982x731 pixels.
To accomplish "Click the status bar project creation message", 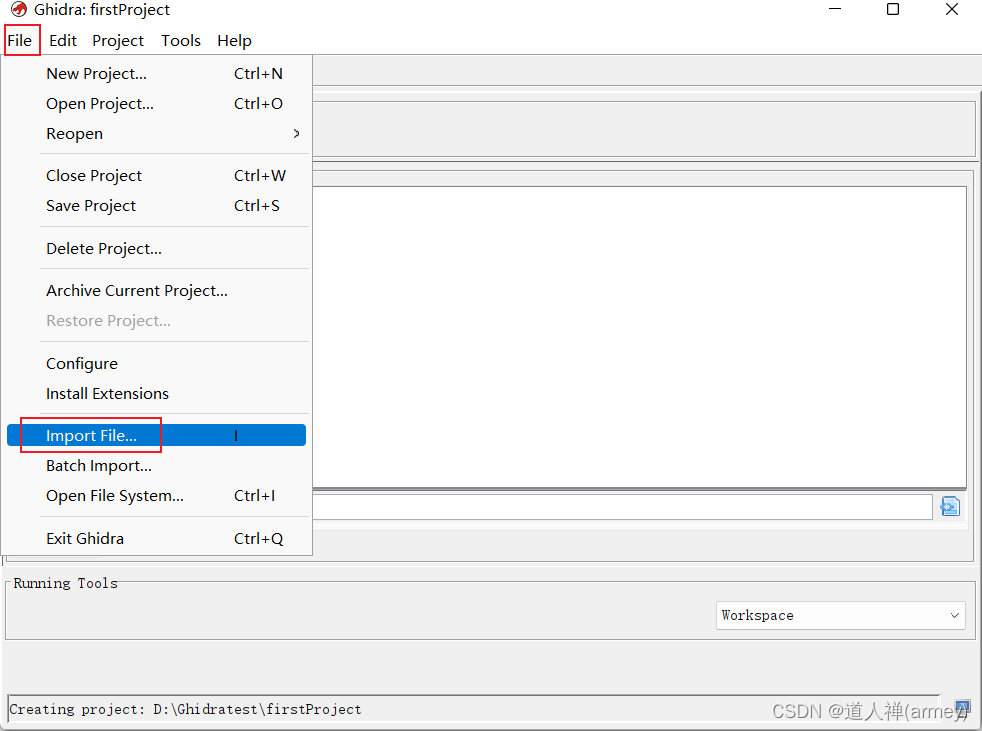I will (185, 709).
